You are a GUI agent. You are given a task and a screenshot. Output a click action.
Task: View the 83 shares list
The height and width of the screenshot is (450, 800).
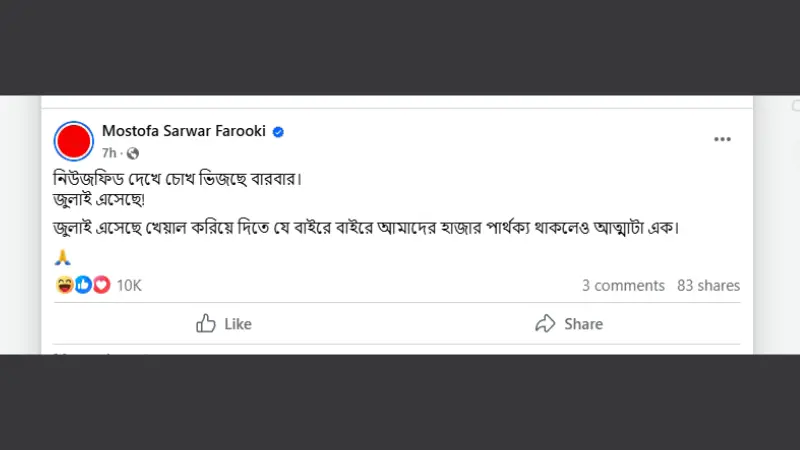coord(709,285)
